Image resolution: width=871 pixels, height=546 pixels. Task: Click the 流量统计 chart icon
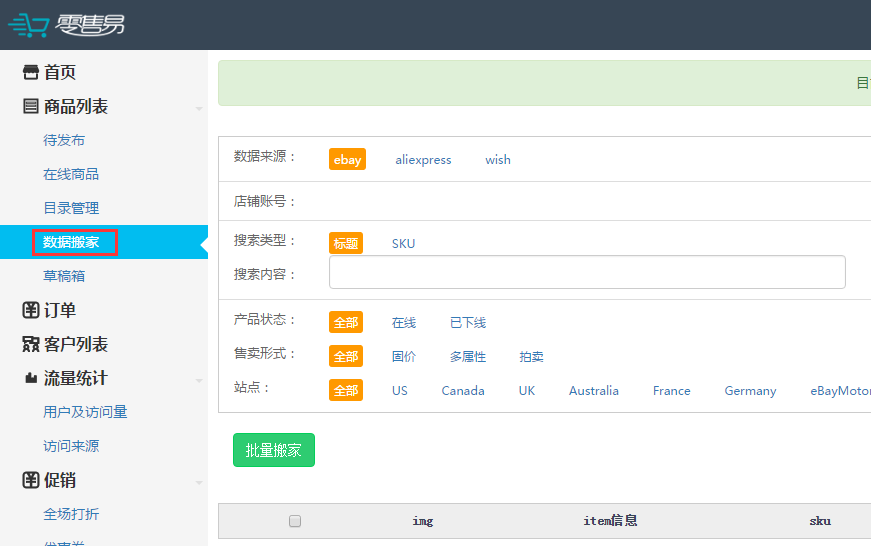(31, 379)
